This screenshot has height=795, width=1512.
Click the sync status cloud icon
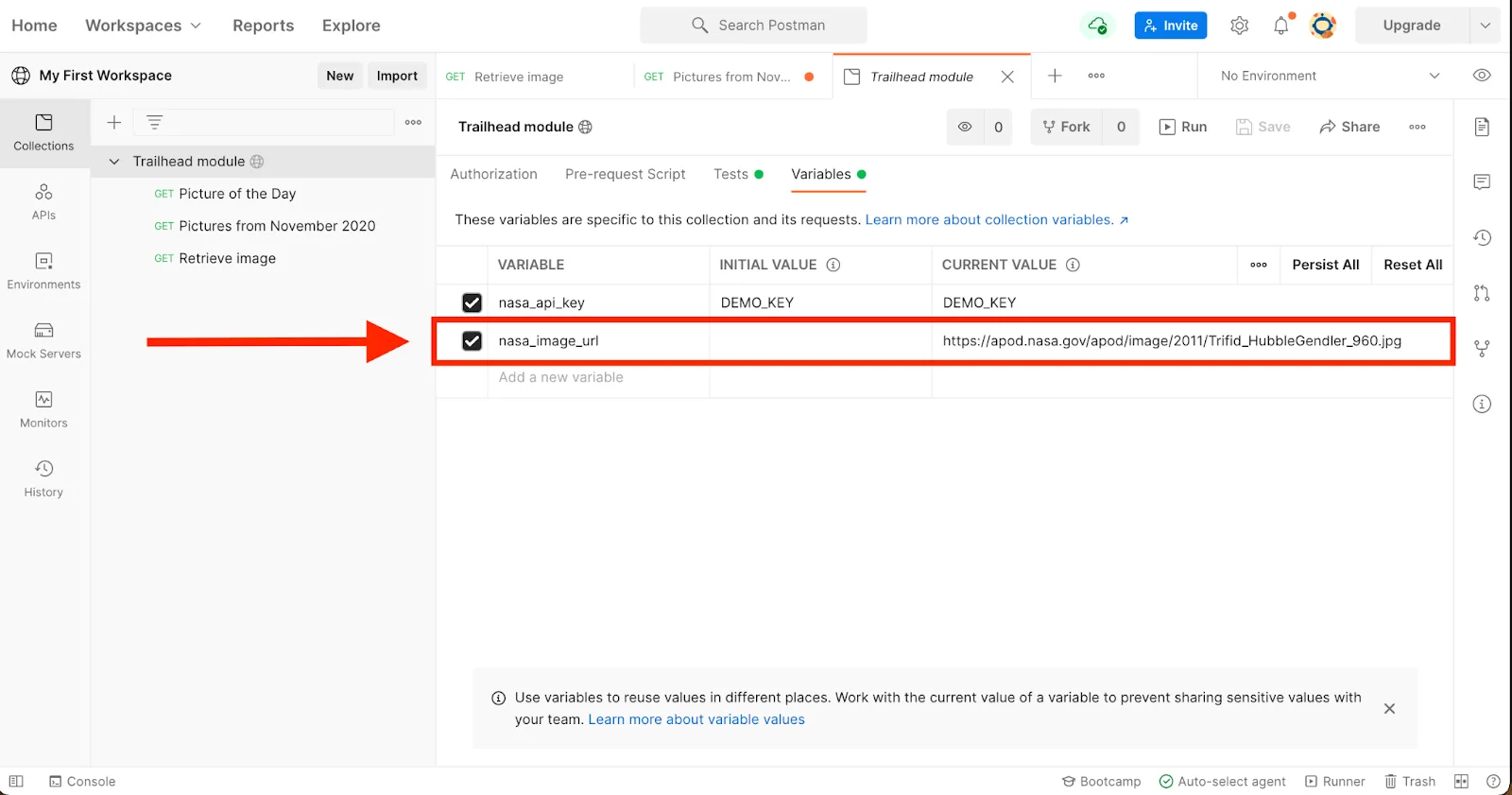(1097, 26)
